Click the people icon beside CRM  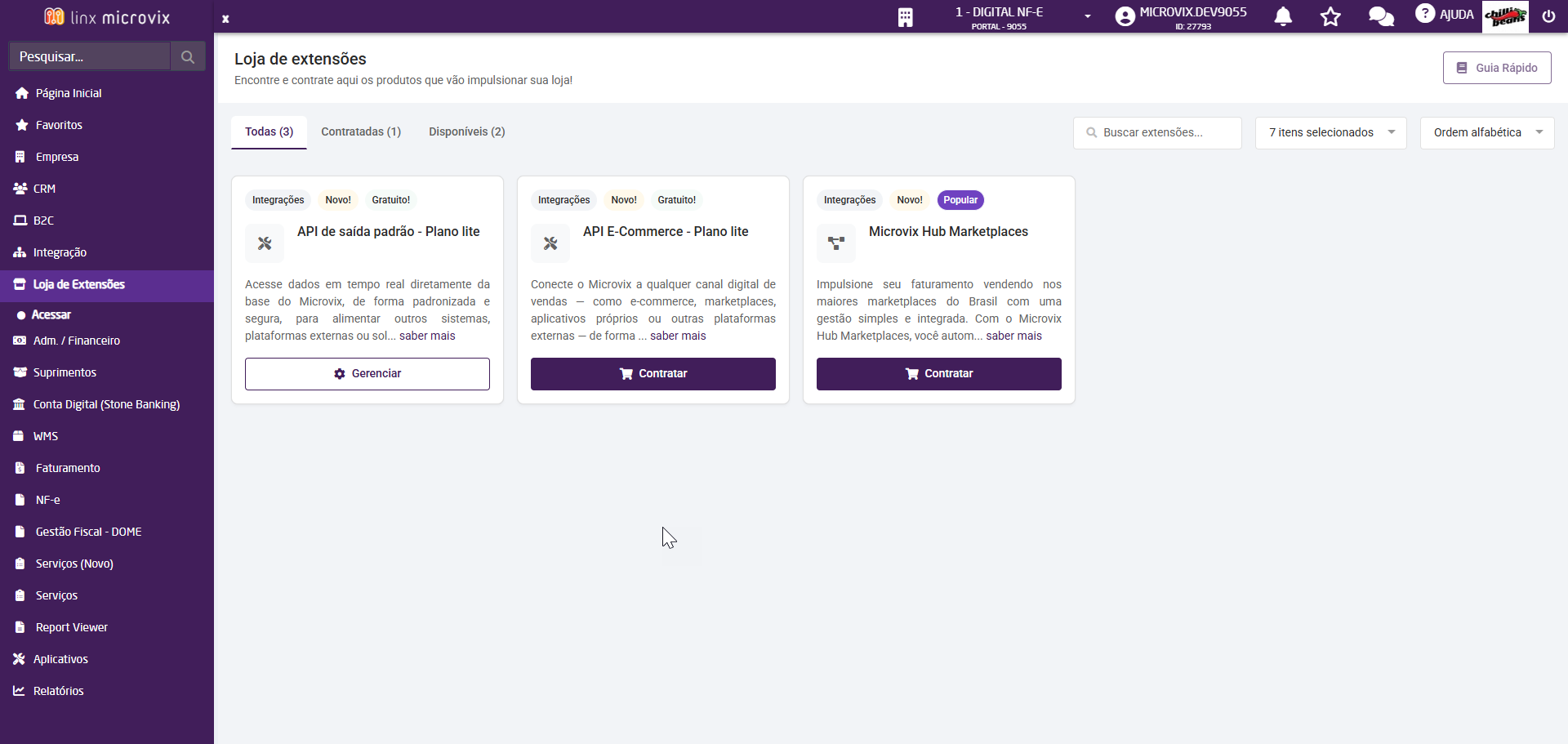[x=20, y=189]
